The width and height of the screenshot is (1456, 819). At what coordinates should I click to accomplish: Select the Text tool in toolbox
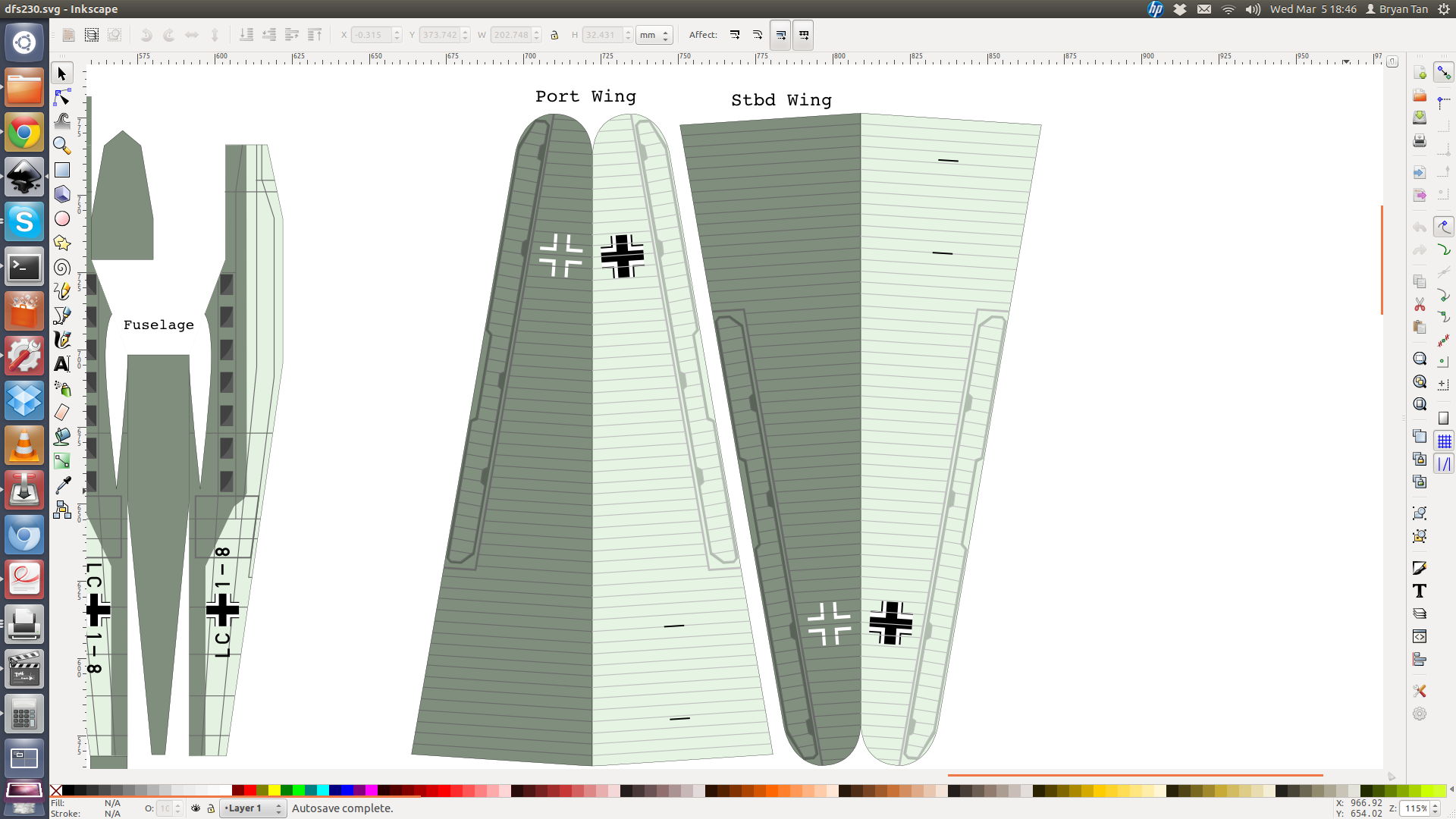pyautogui.click(x=62, y=364)
